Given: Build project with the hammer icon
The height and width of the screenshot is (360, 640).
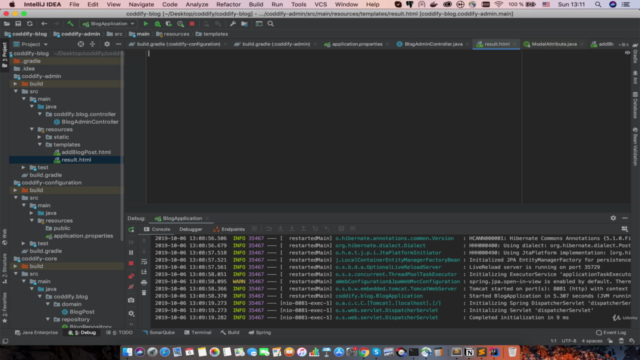Looking at the screenshot, I should 70,24.
